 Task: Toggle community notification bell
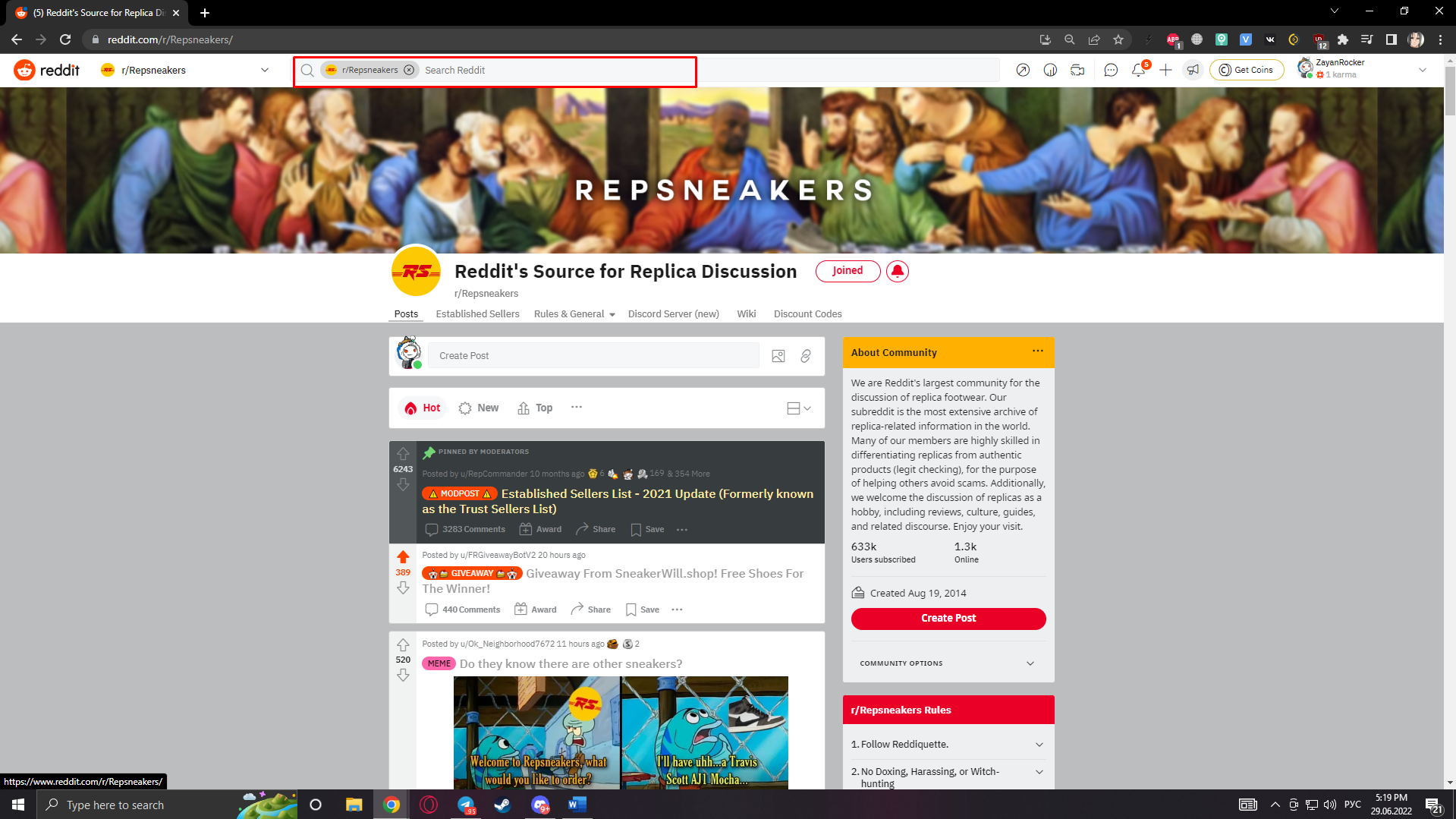897,271
